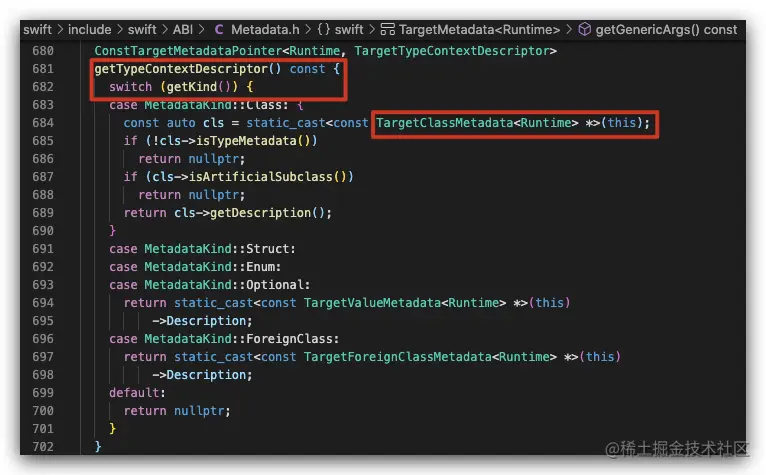Click line number 691 in gutter
766x475 pixels.
(43, 249)
